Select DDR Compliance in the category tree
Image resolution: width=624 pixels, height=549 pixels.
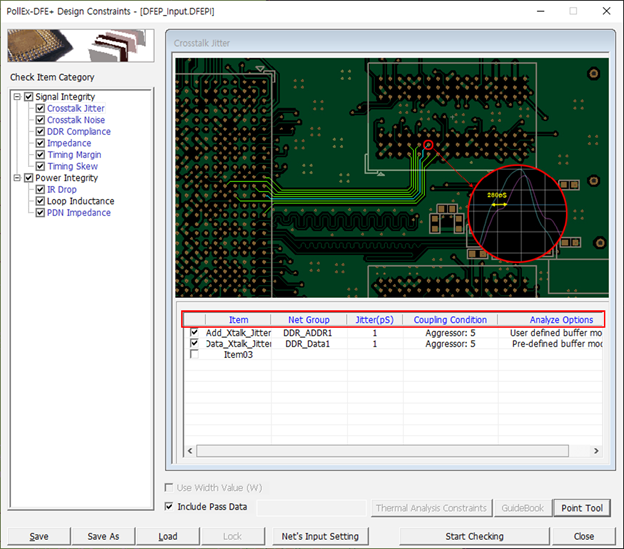pos(78,132)
